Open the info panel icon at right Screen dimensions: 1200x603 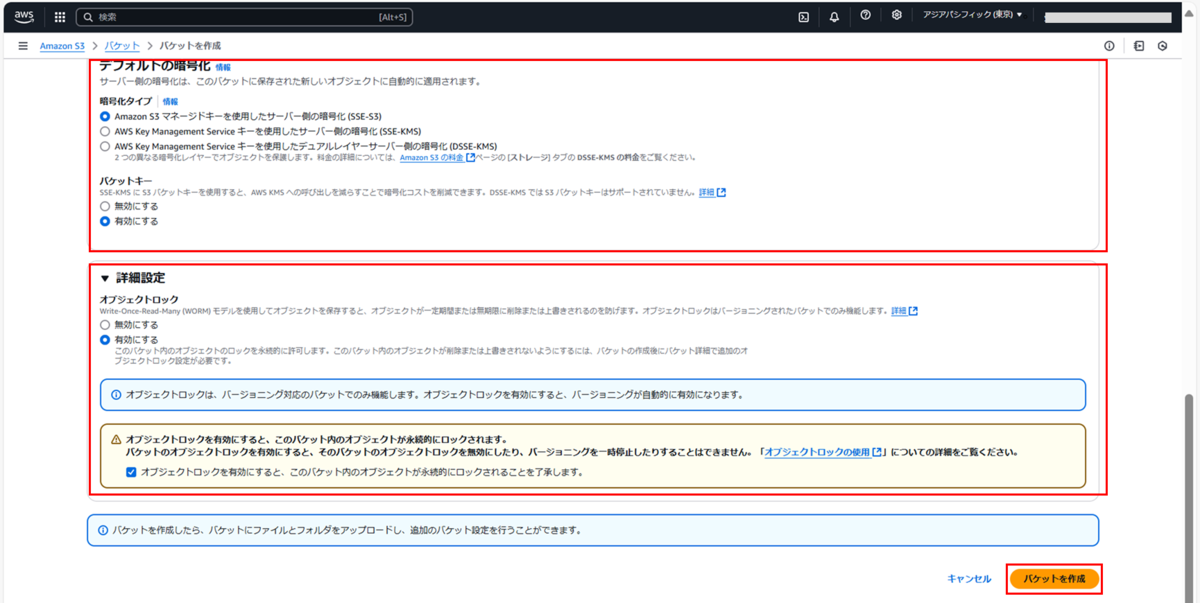pyautogui.click(x=1109, y=46)
